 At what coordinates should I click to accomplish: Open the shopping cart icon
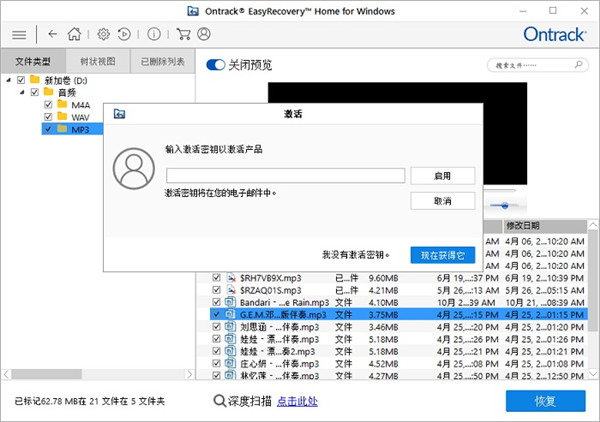183,34
